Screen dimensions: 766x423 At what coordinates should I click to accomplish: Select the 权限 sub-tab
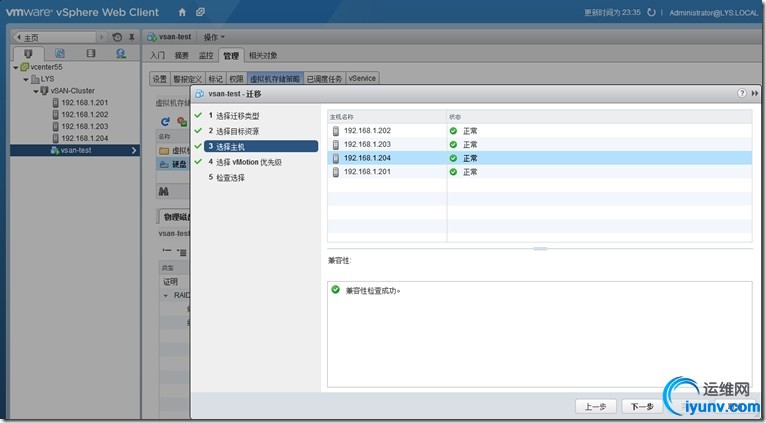[236, 79]
